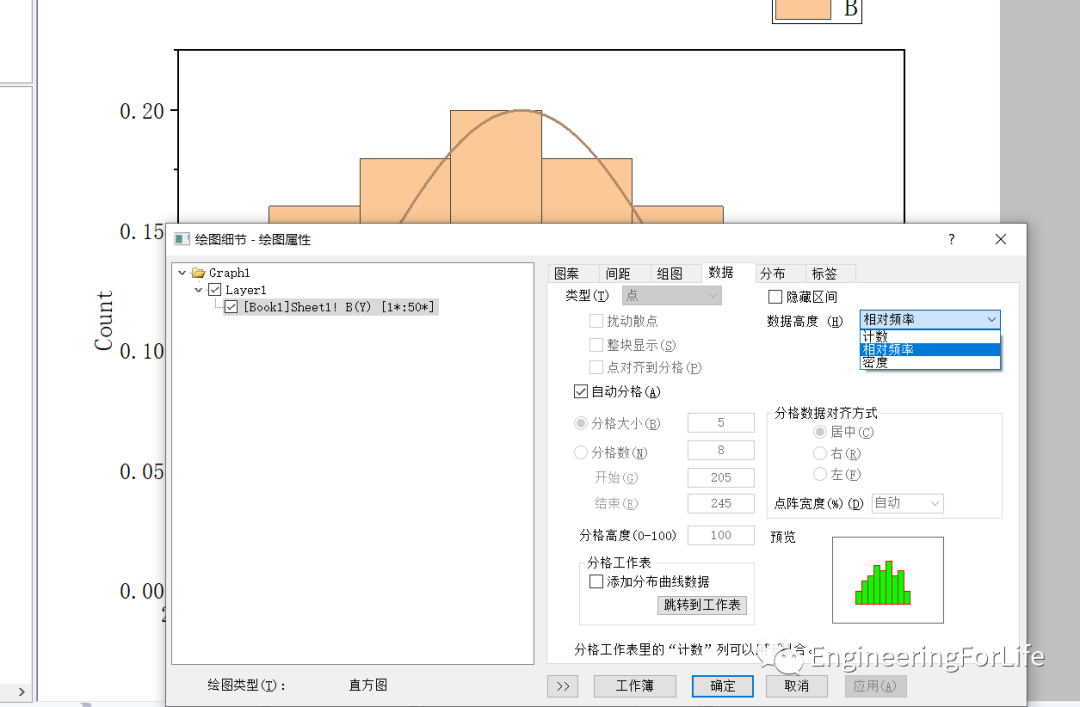The image size is (1080, 707).
Task: Click the 应用 button
Action: (875, 686)
